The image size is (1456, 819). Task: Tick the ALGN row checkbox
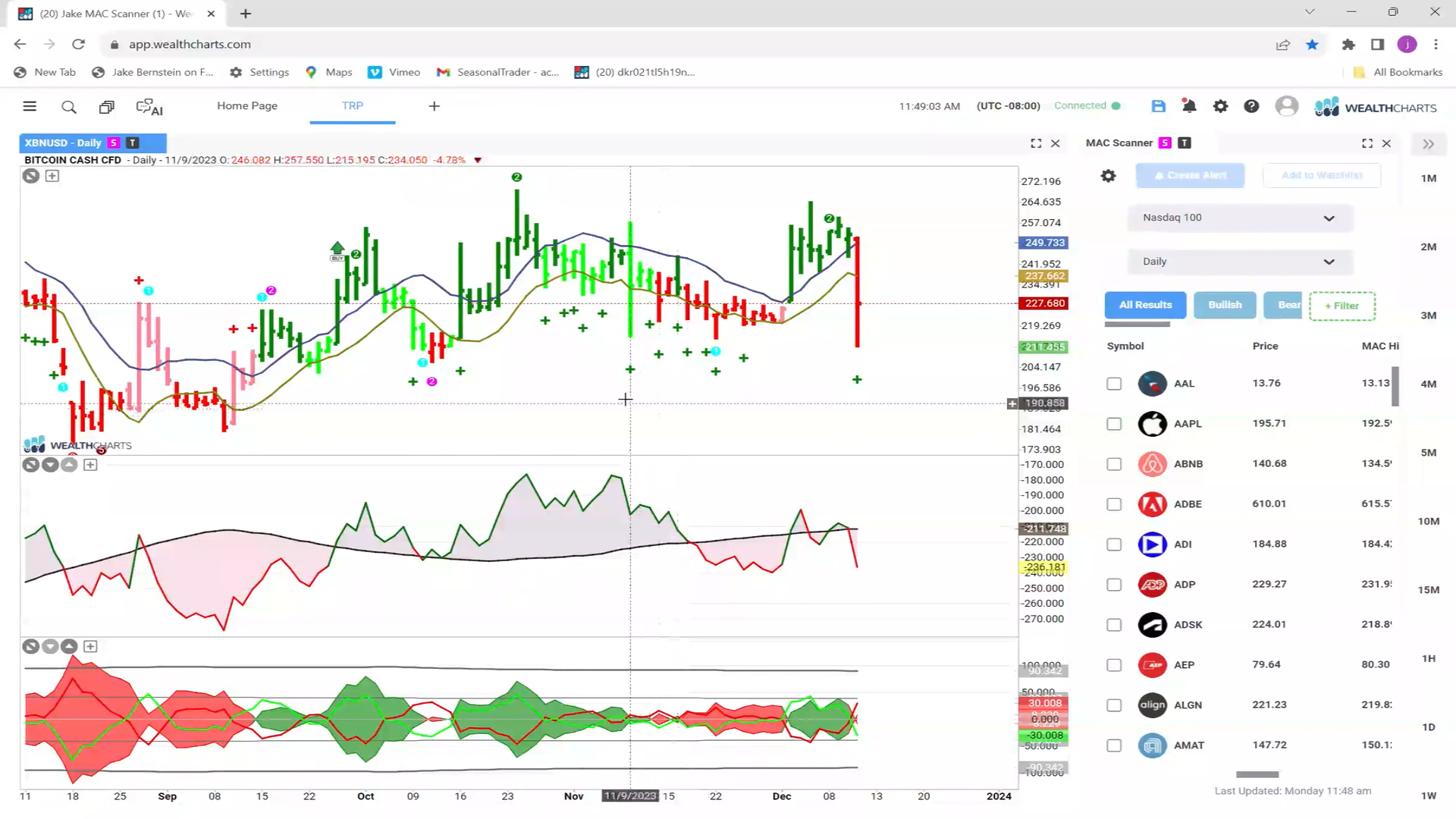[1114, 705]
